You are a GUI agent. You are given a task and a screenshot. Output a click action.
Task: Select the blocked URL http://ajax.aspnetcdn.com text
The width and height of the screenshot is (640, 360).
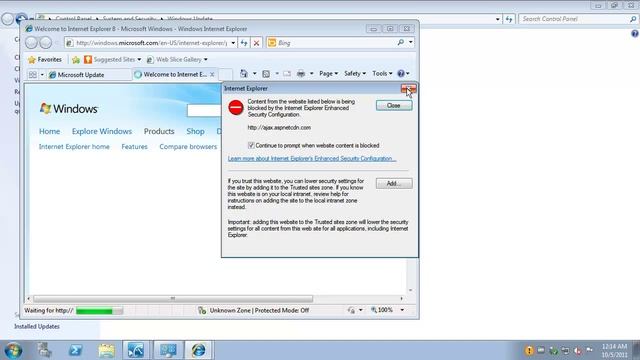(279, 127)
